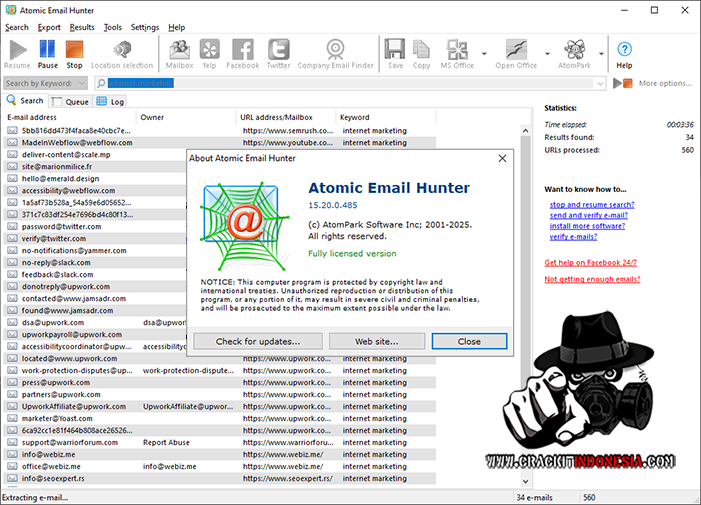Expand the MS Office export dropdown arrow
The width and height of the screenshot is (701, 505).
coord(484,54)
